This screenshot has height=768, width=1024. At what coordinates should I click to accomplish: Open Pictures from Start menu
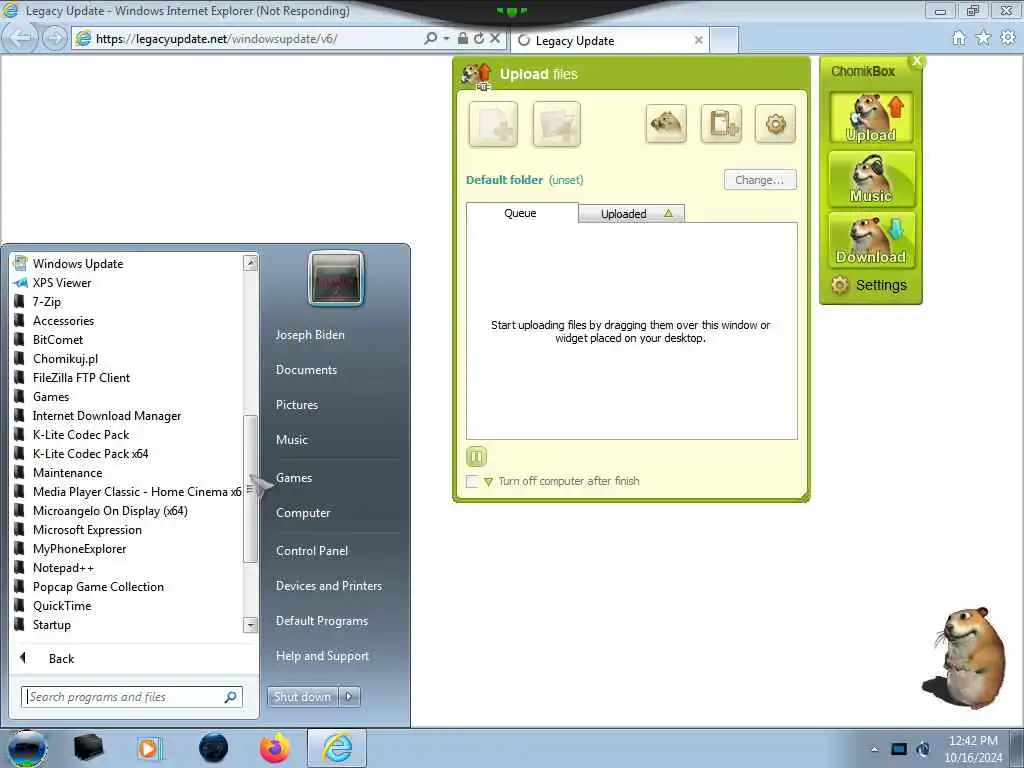coord(297,405)
